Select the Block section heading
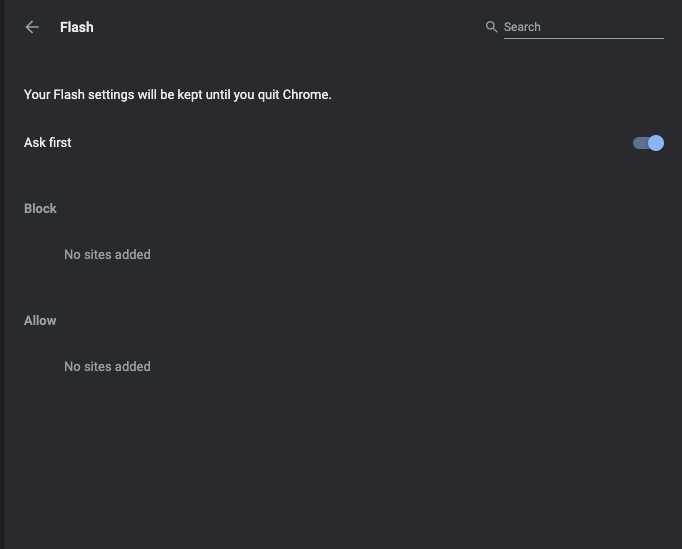The width and height of the screenshot is (682, 549). tap(40, 208)
